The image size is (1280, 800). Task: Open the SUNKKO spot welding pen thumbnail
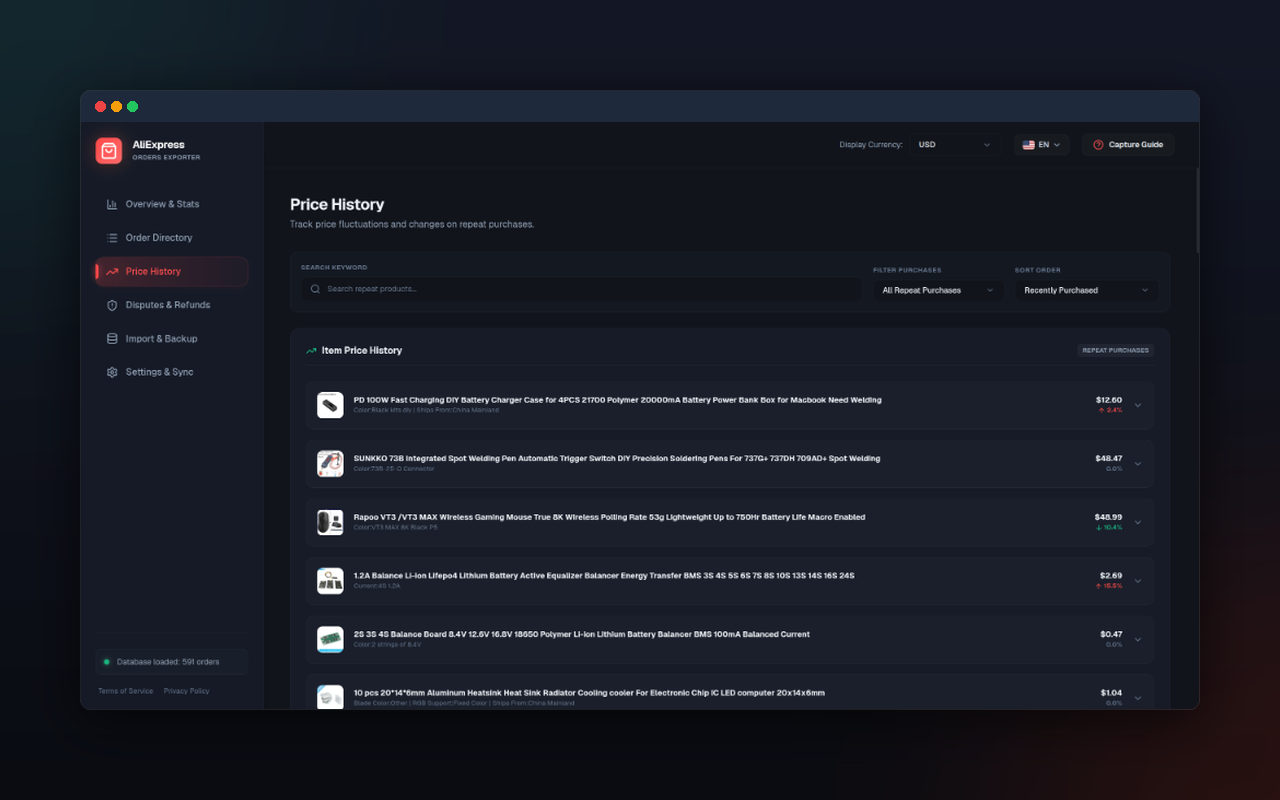click(x=330, y=463)
